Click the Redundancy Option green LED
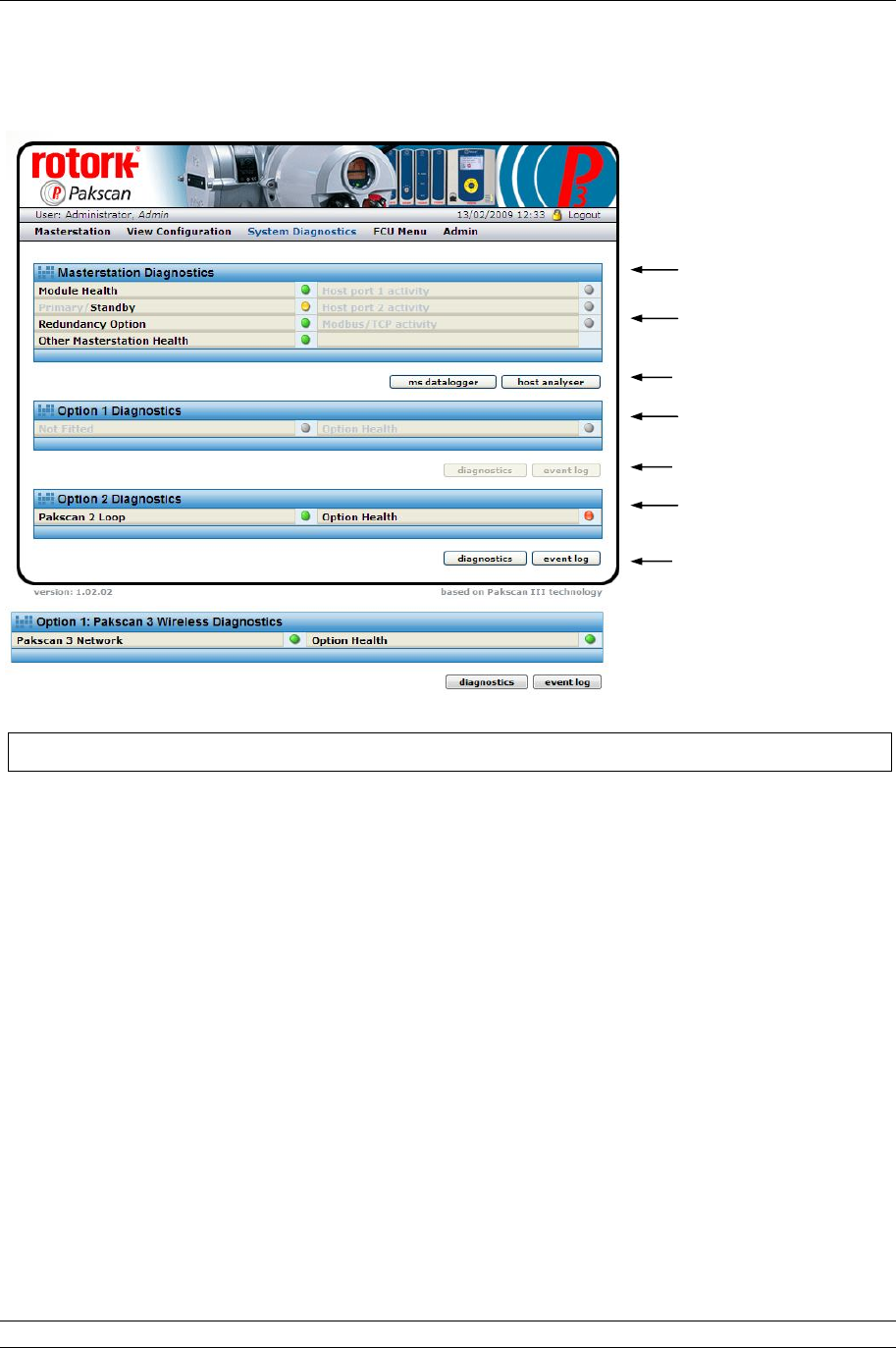 click(x=305, y=323)
